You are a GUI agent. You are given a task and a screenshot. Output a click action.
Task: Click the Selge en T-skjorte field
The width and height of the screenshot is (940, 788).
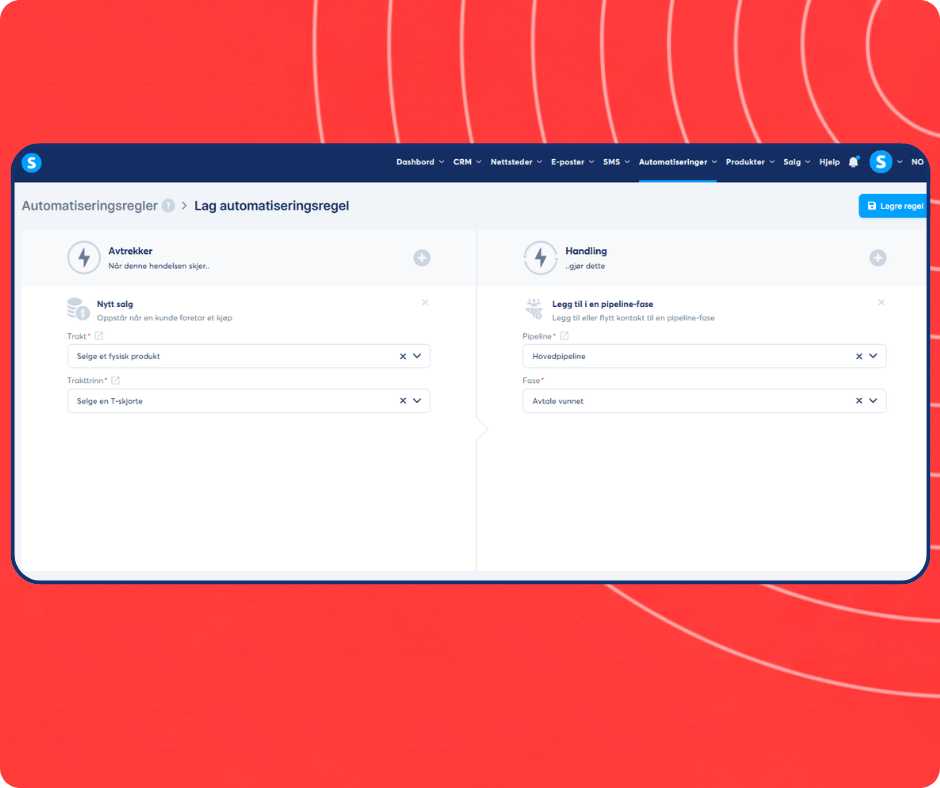pos(249,401)
